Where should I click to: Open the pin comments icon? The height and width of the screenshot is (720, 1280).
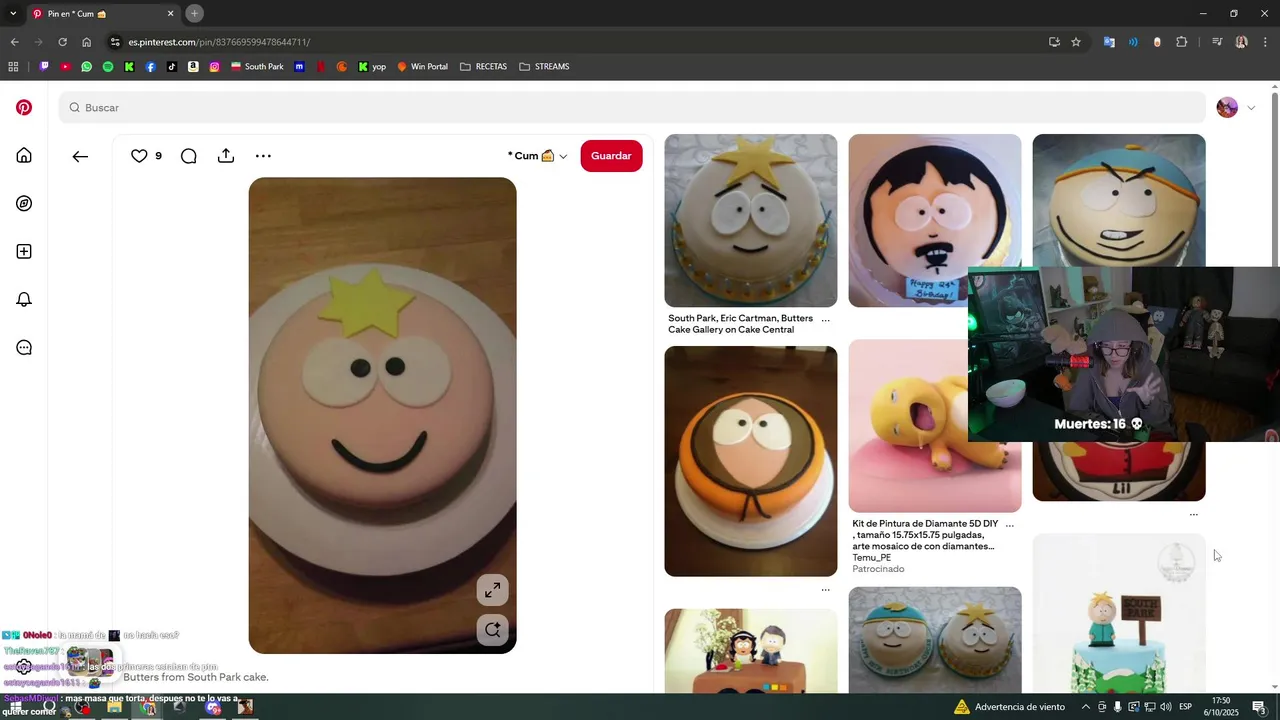[x=188, y=156]
